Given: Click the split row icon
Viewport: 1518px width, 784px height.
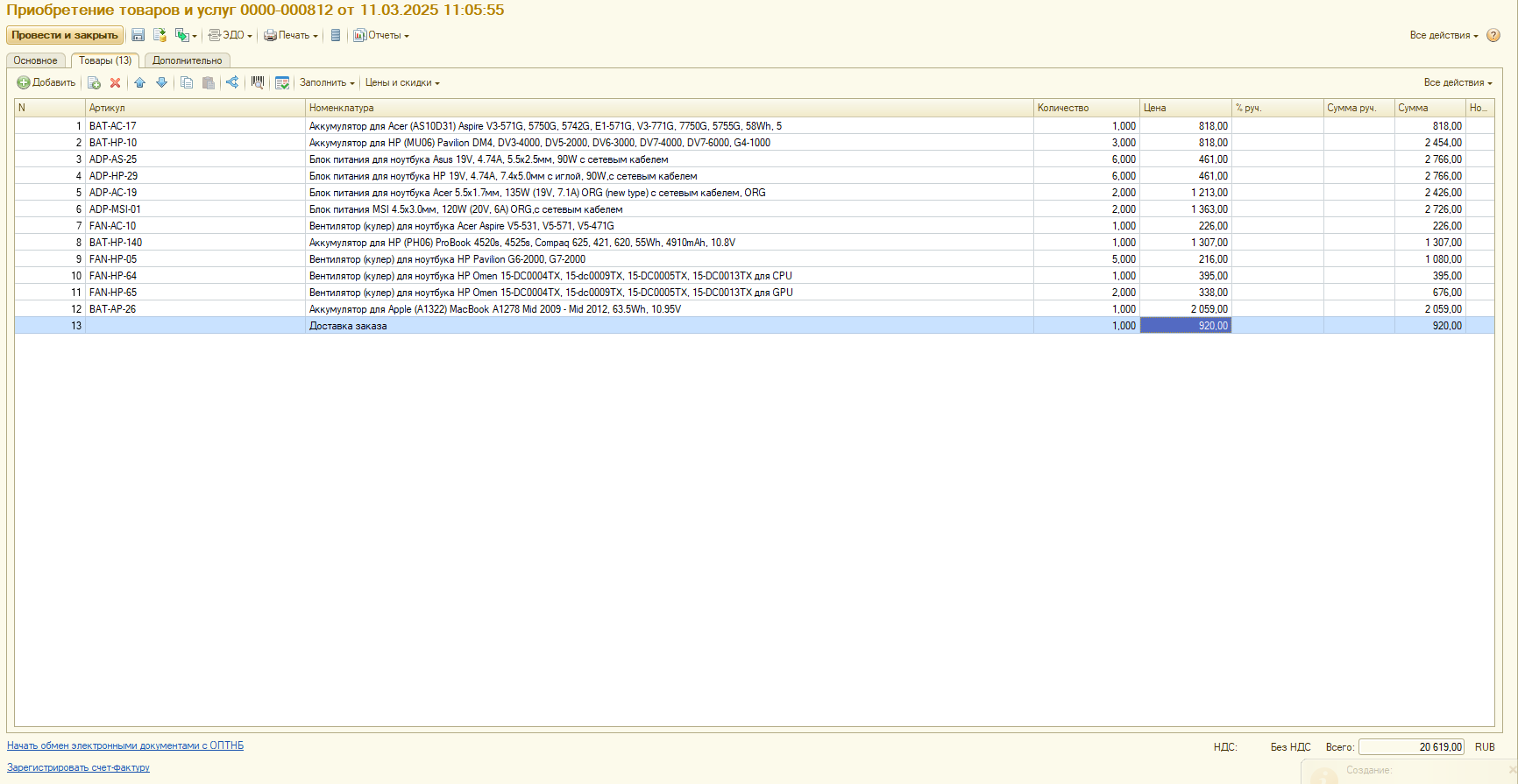Looking at the screenshot, I should coord(232,82).
